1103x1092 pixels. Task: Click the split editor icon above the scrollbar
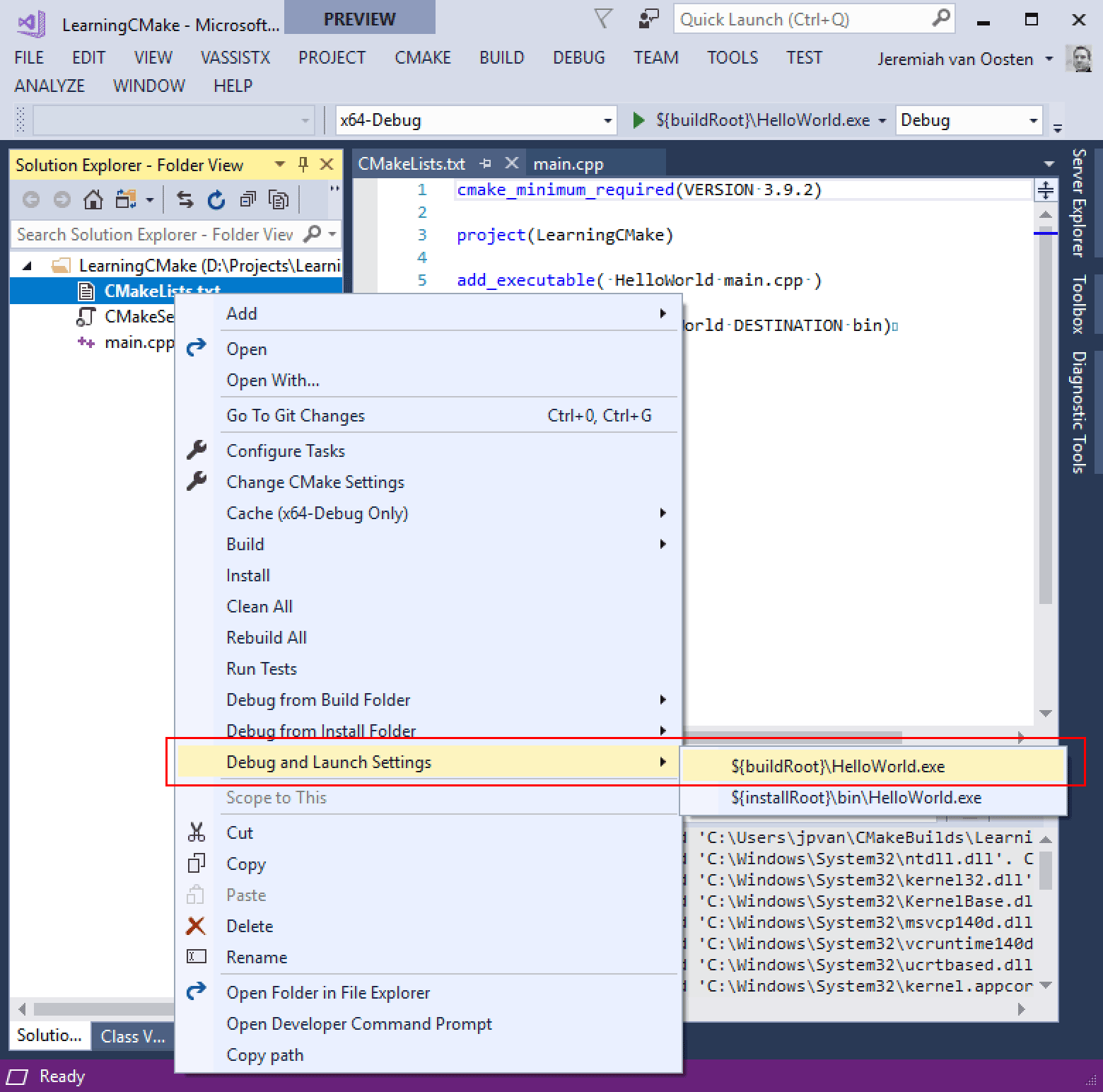coord(1046,190)
